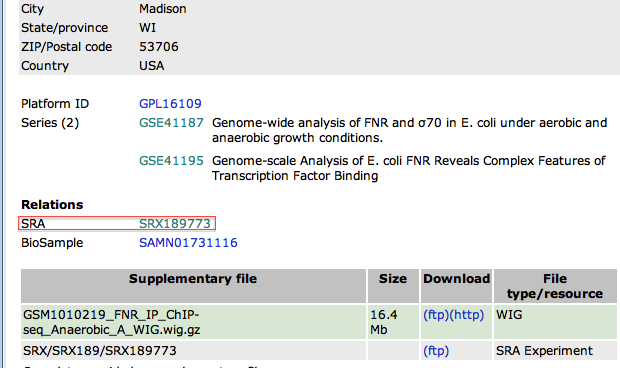This screenshot has height=368, width=620.
Task: Select the GSM1010219 wig.gz file name cell
Action: (193, 322)
